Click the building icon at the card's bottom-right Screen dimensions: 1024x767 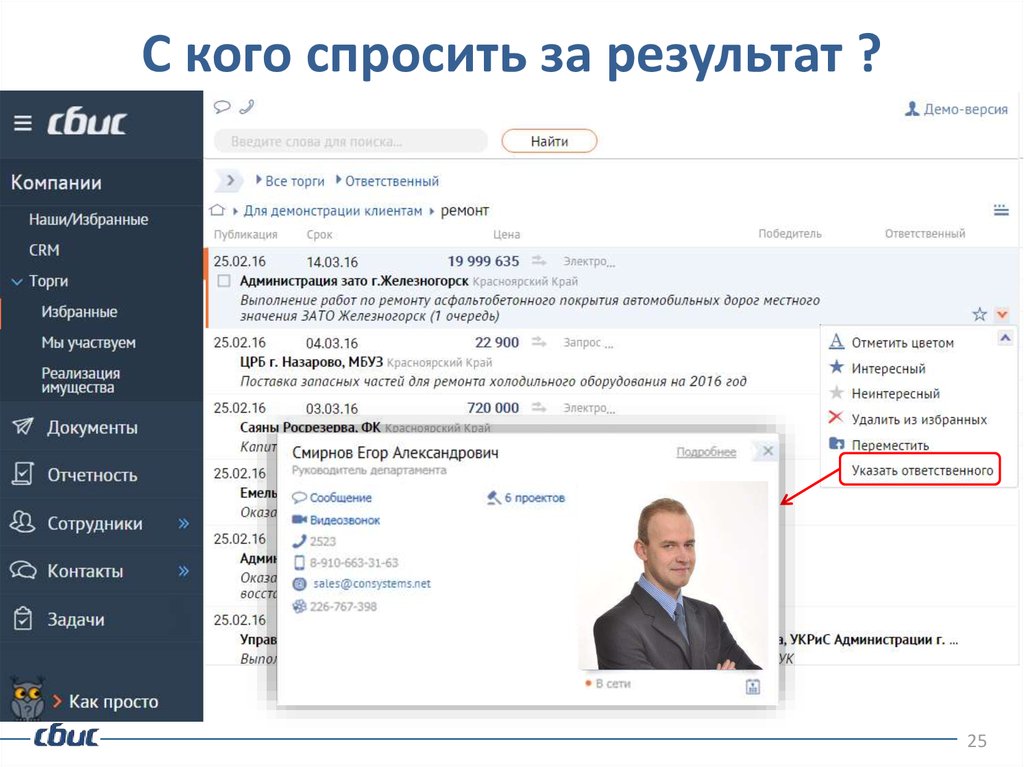point(752,686)
